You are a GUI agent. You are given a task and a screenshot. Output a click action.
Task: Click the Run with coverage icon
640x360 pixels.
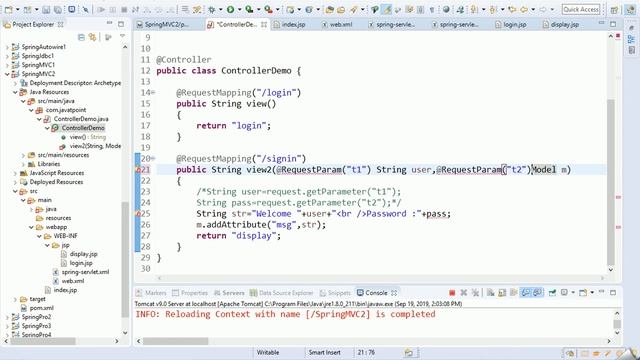[x=249, y=9]
